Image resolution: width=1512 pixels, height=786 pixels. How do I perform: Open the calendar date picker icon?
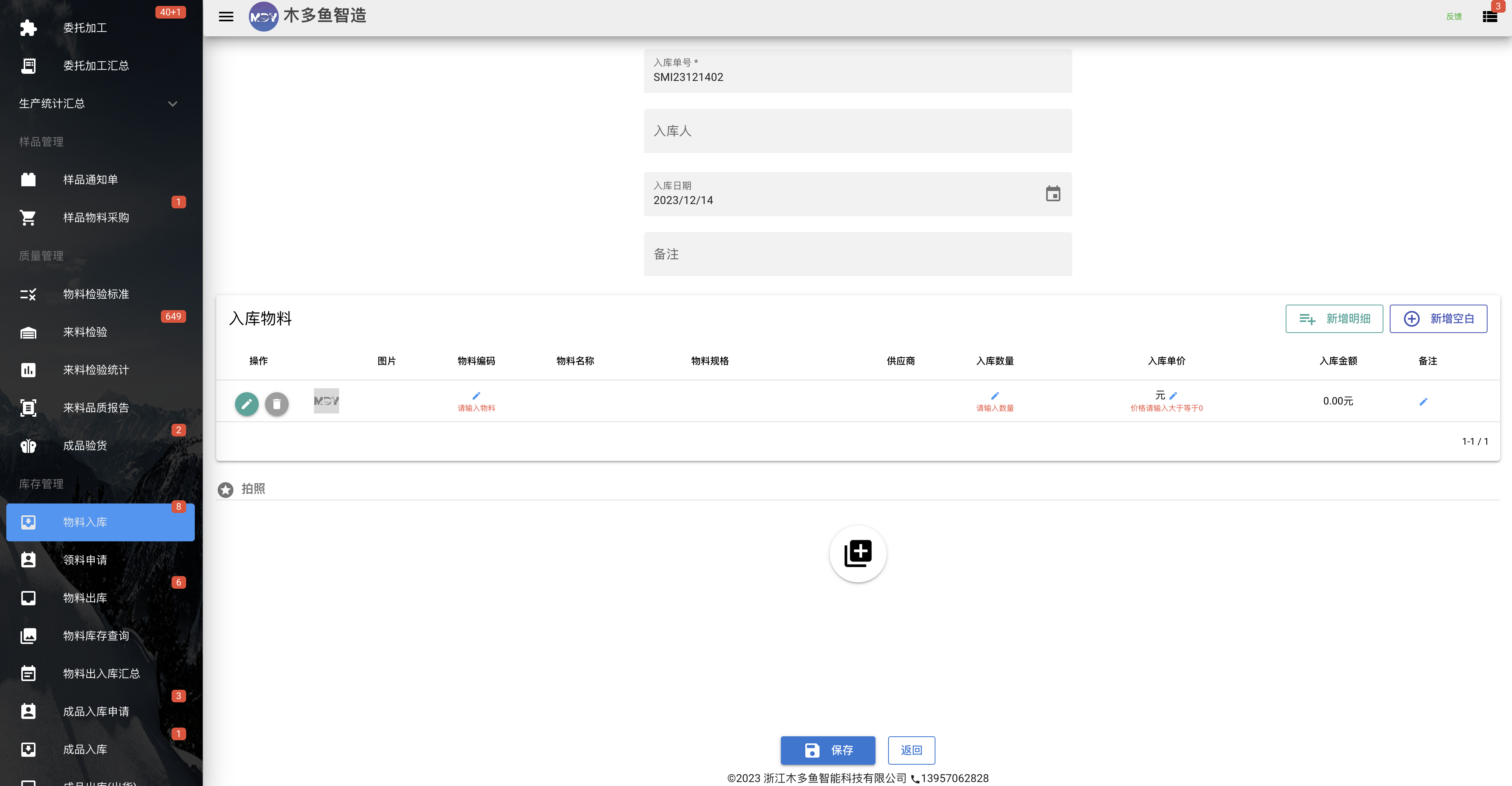click(x=1053, y=193)
